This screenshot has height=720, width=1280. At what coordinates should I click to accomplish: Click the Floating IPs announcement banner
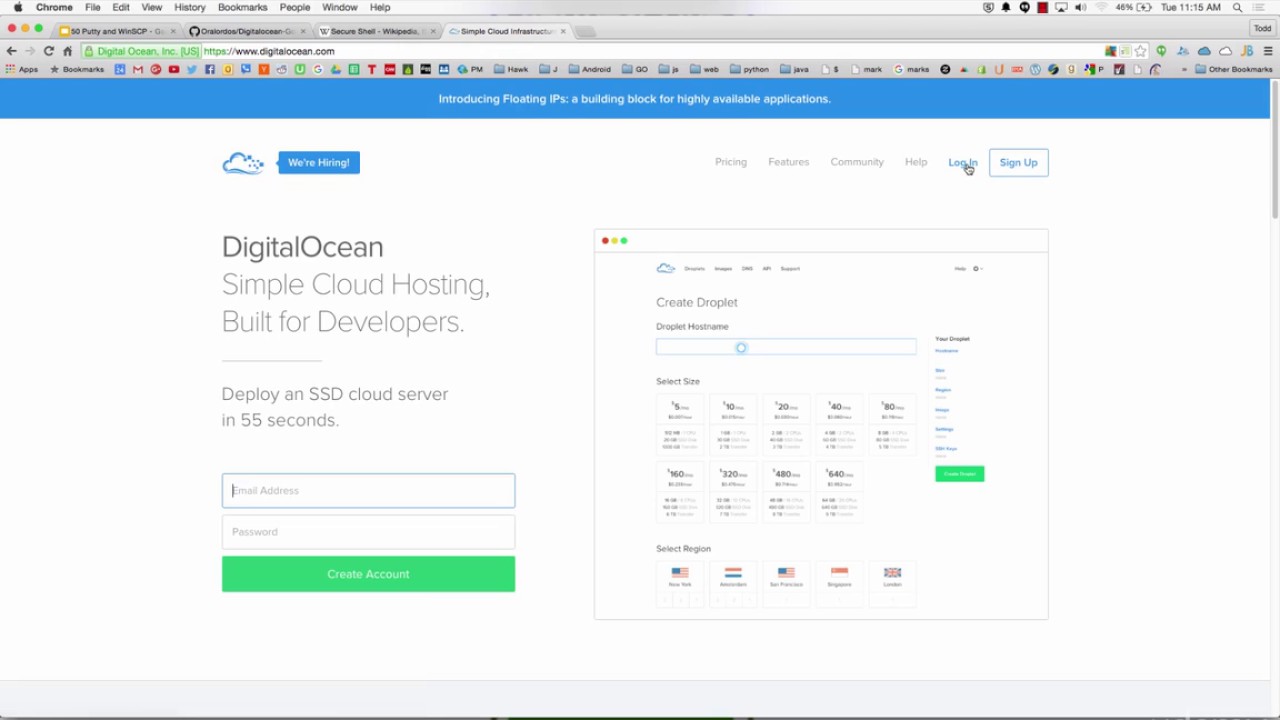click(x=634, y=99)
